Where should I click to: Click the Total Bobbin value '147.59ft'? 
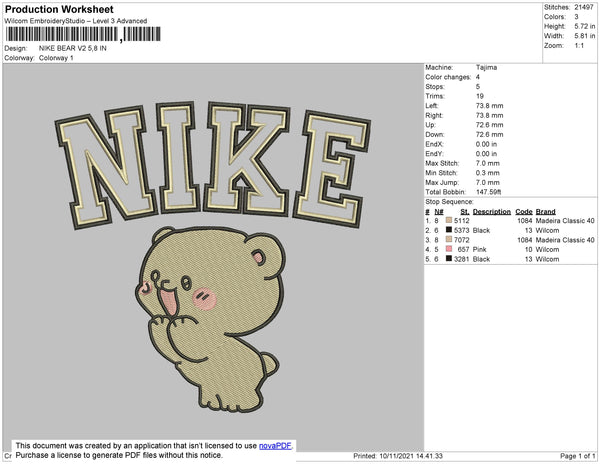(x=489, y=192)
